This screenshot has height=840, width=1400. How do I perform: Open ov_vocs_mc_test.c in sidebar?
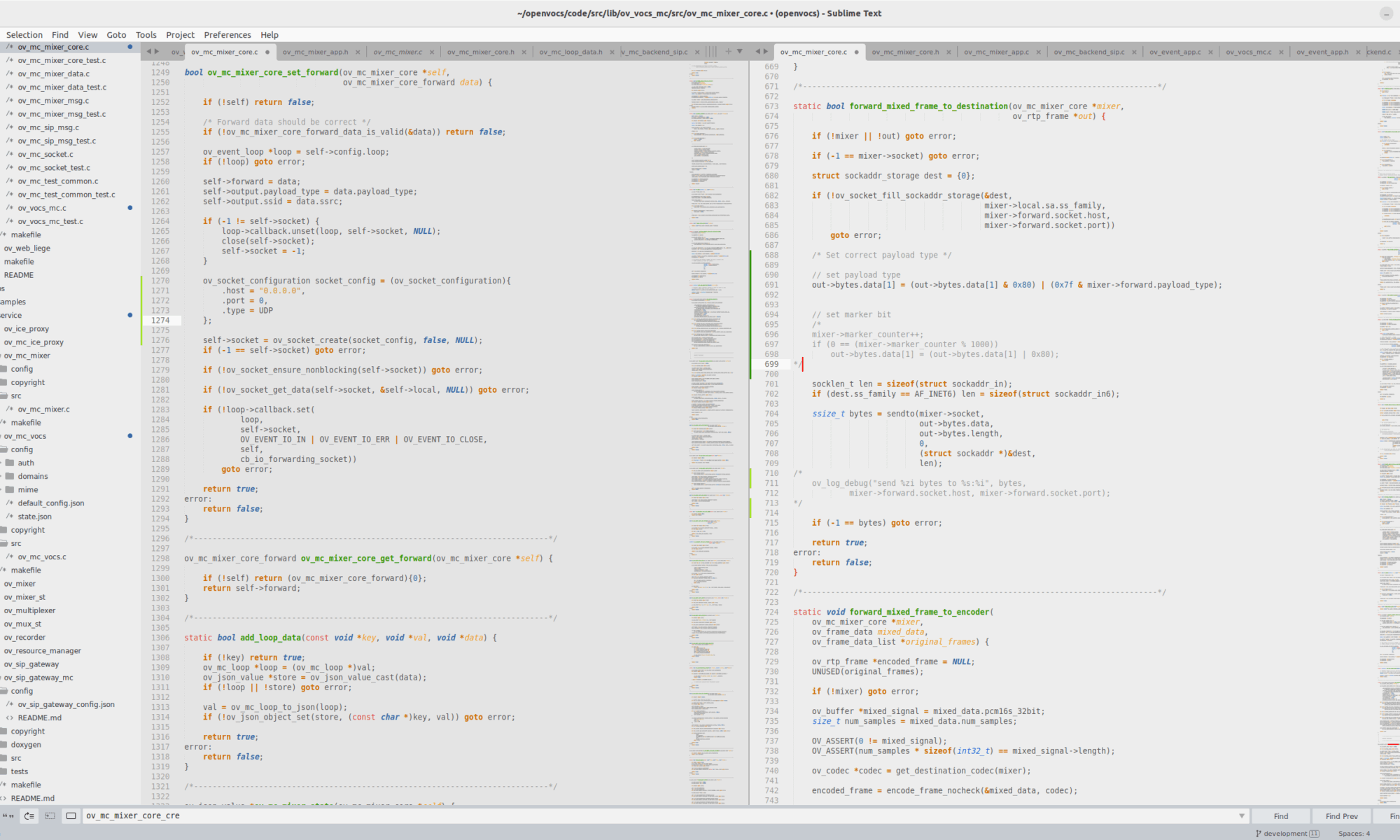tap(50, 221)
